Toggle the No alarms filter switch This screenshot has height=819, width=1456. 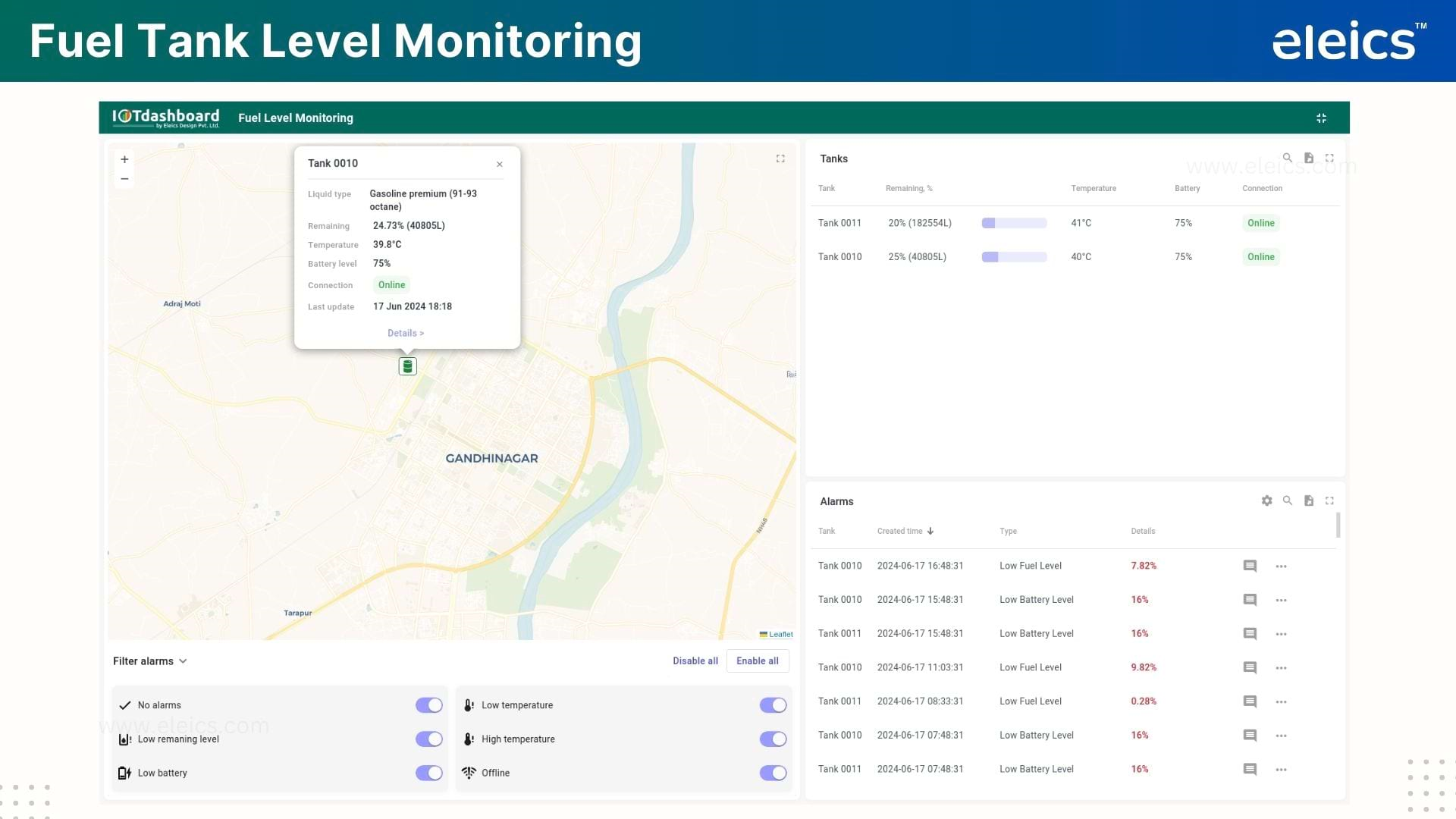(429, 705)
